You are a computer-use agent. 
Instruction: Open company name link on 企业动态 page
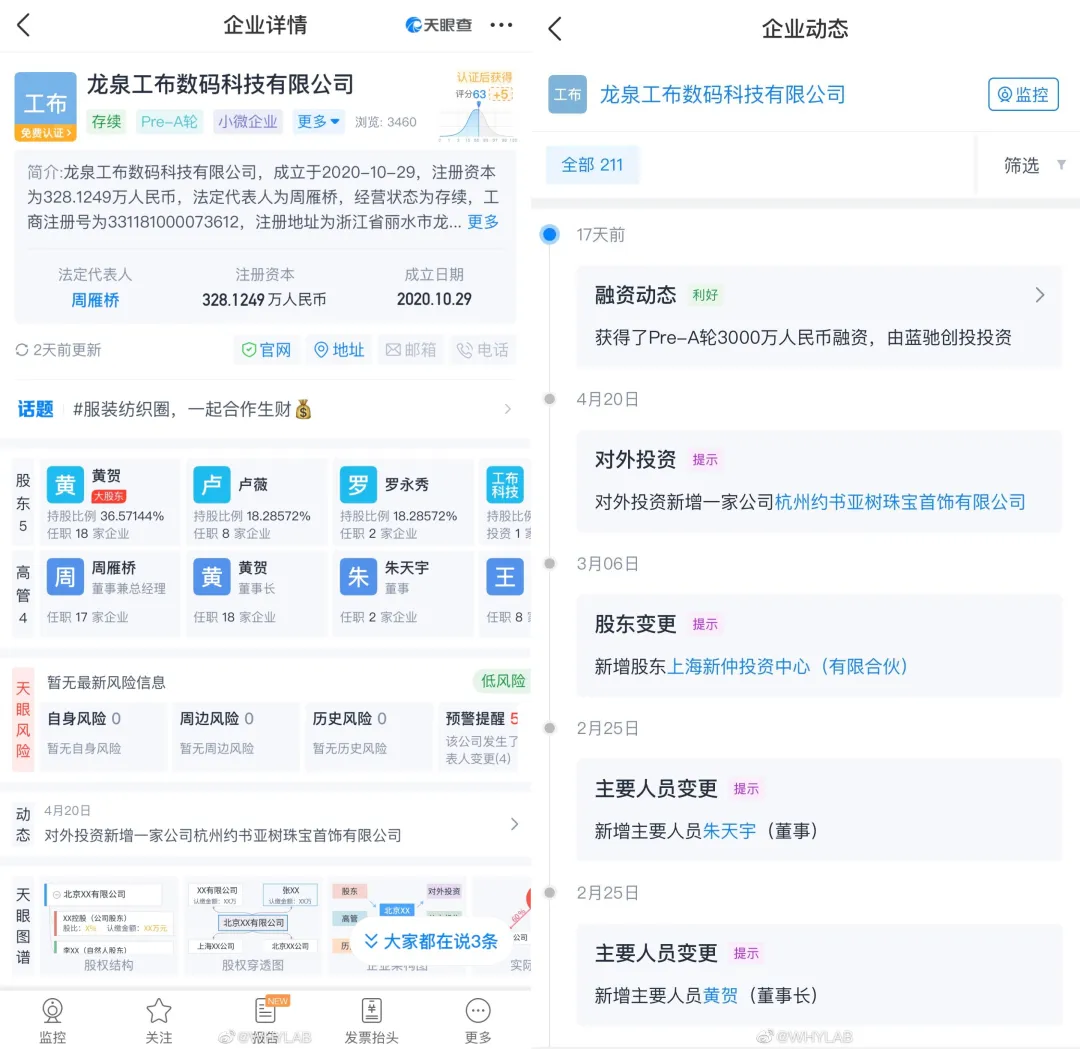[723, 94]
